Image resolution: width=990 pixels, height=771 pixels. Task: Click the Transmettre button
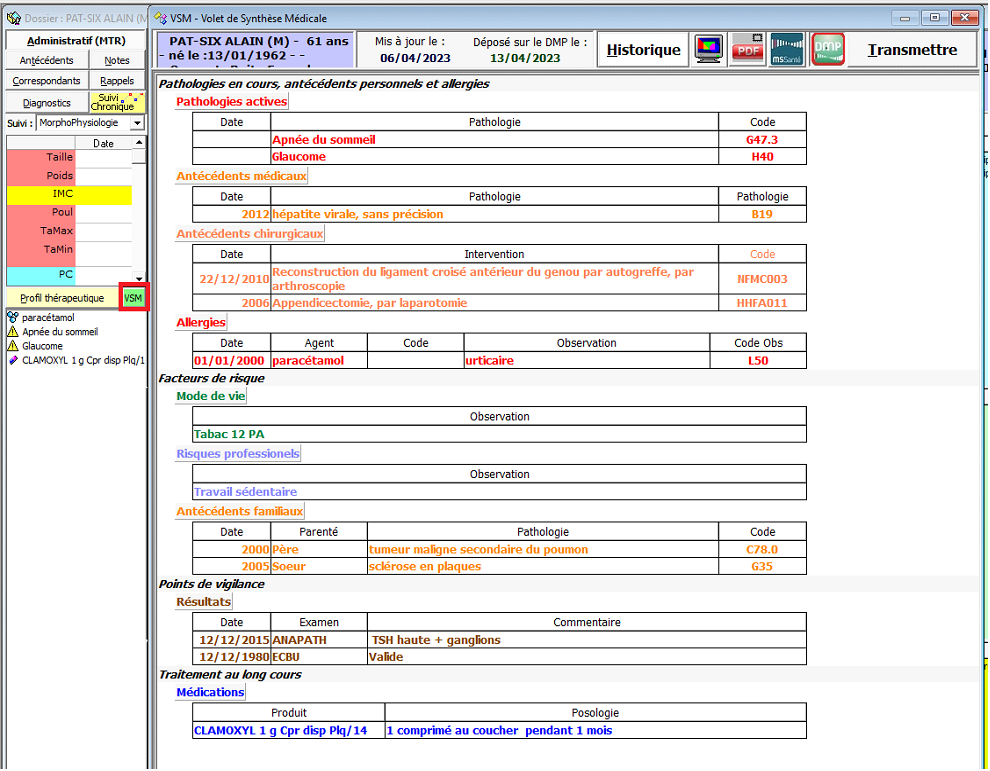(x=911, y=50)
